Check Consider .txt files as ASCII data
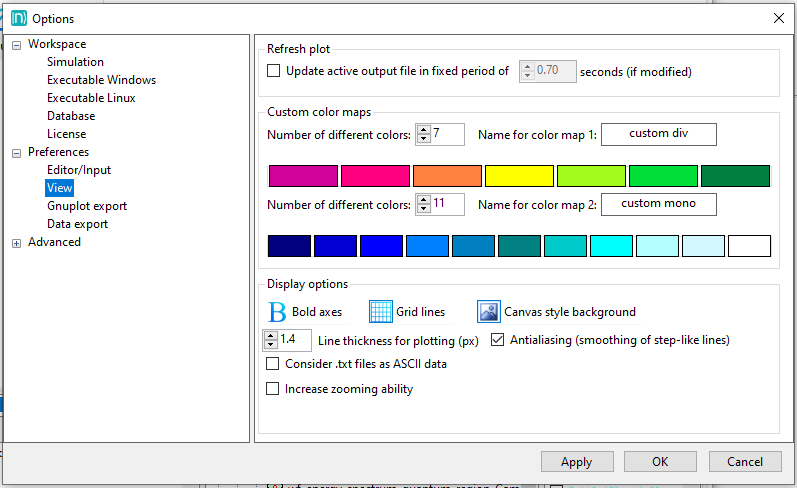The height and width of the screenshot is (488, 797). [x=274, y=364]
